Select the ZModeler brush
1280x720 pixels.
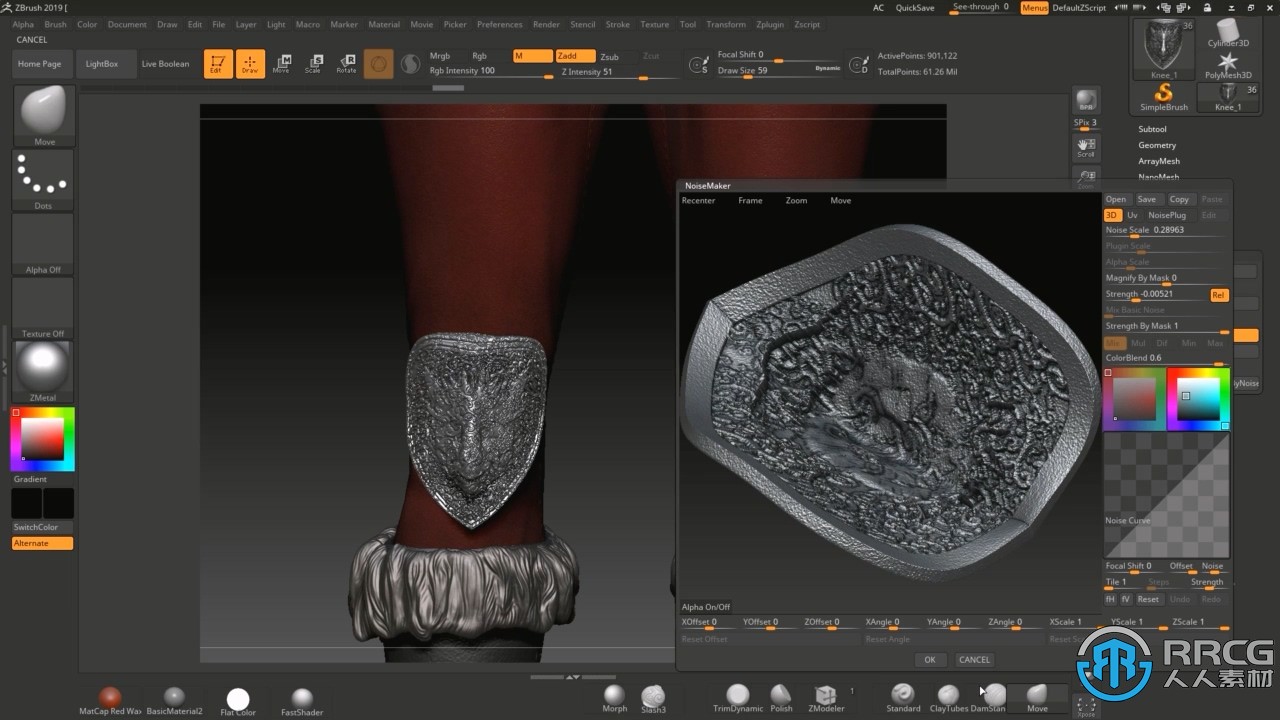coord(826,698)
